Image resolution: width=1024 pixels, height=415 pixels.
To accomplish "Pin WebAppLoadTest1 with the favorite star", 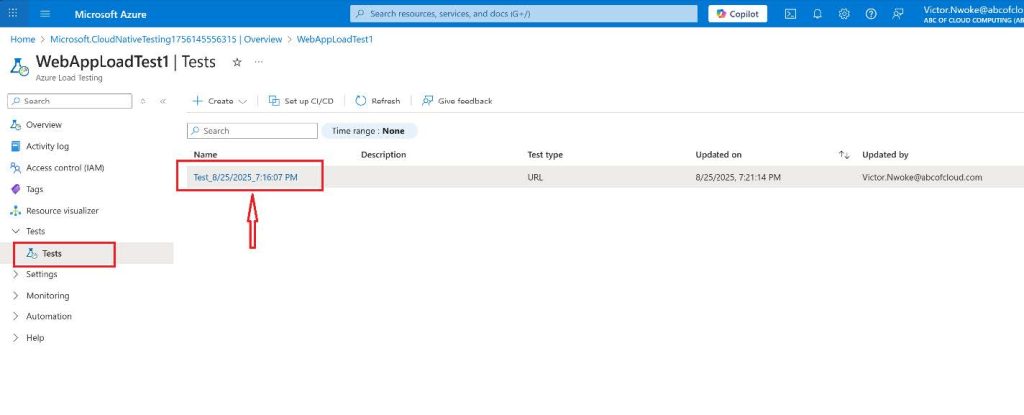I will [237, 62].
